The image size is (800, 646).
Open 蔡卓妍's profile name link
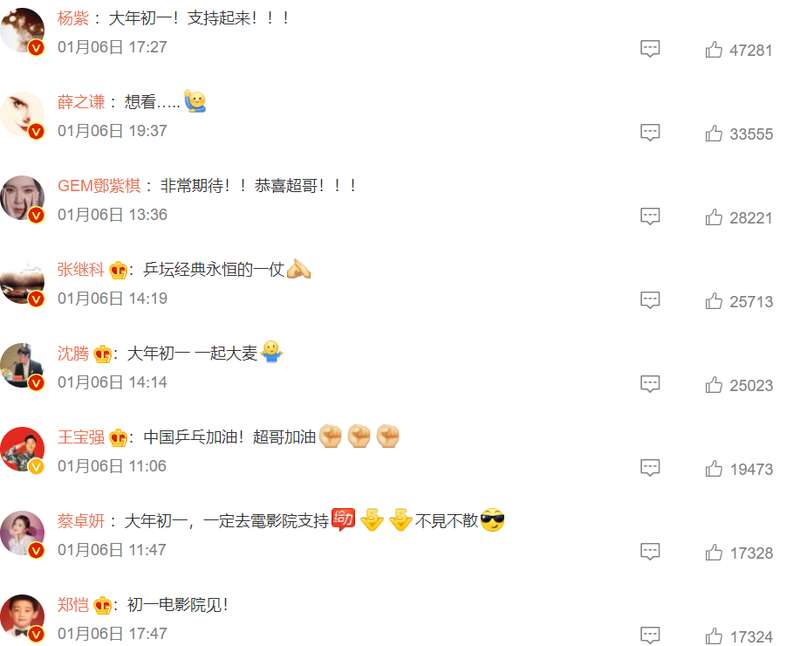point(81,521)
